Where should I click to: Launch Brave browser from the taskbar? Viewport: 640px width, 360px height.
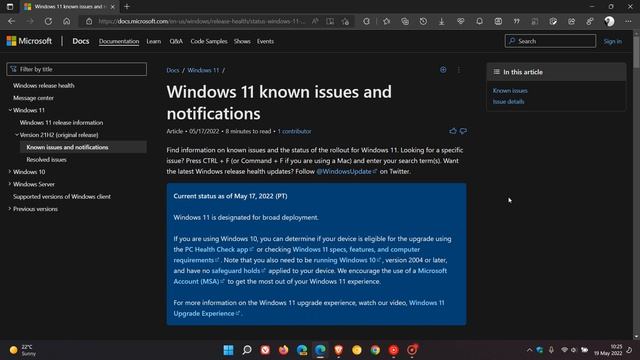point(338,350)
